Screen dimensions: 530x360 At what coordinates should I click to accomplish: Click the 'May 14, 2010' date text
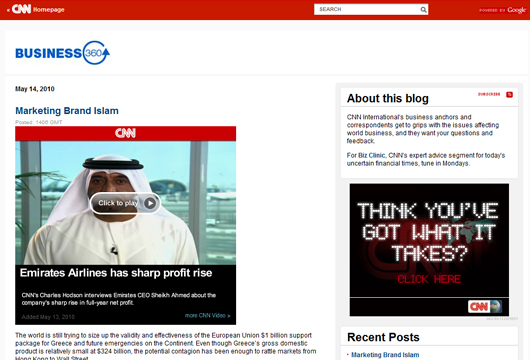click(35, 89)
